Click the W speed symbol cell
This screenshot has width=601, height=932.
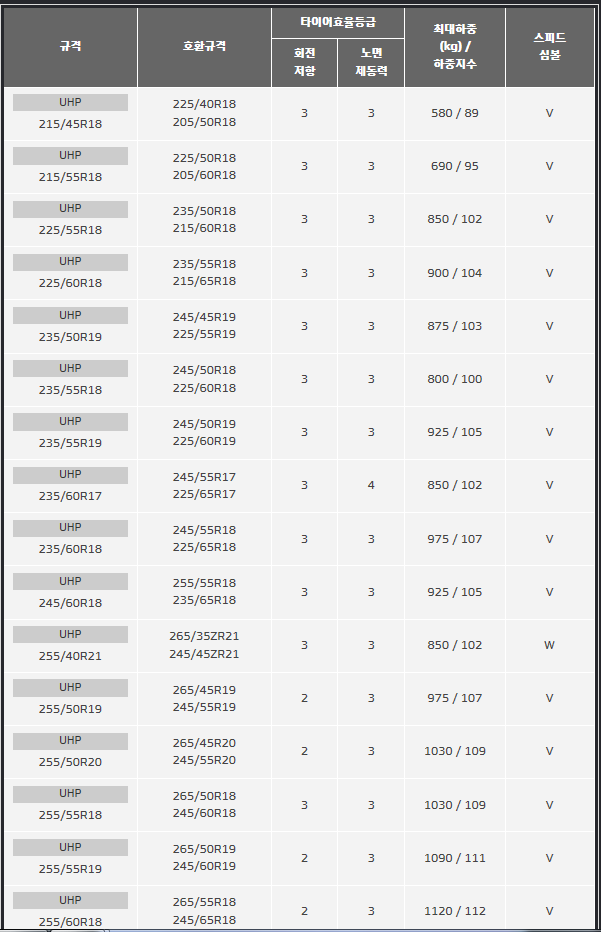(x=549, y=645)
